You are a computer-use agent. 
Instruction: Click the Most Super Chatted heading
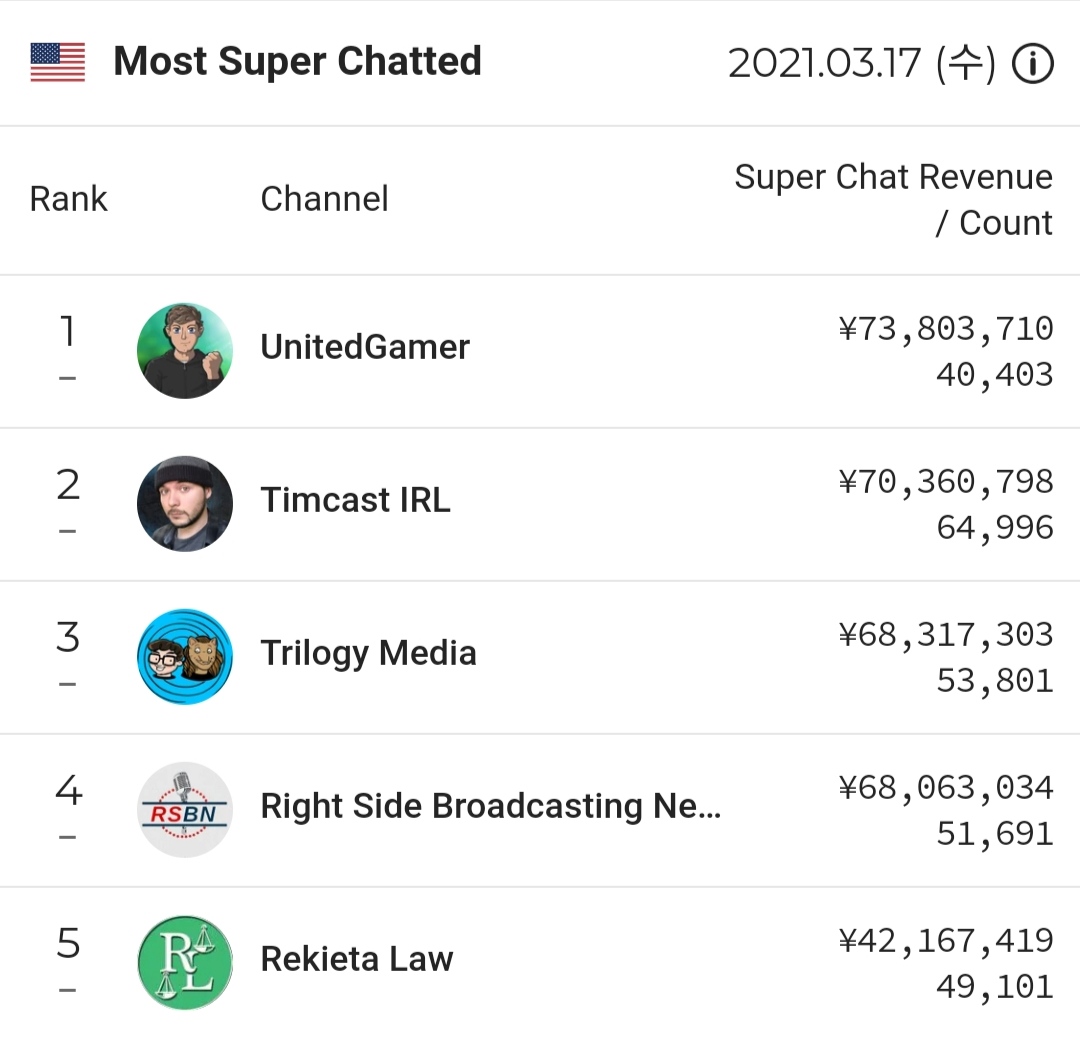pos(298,62)
